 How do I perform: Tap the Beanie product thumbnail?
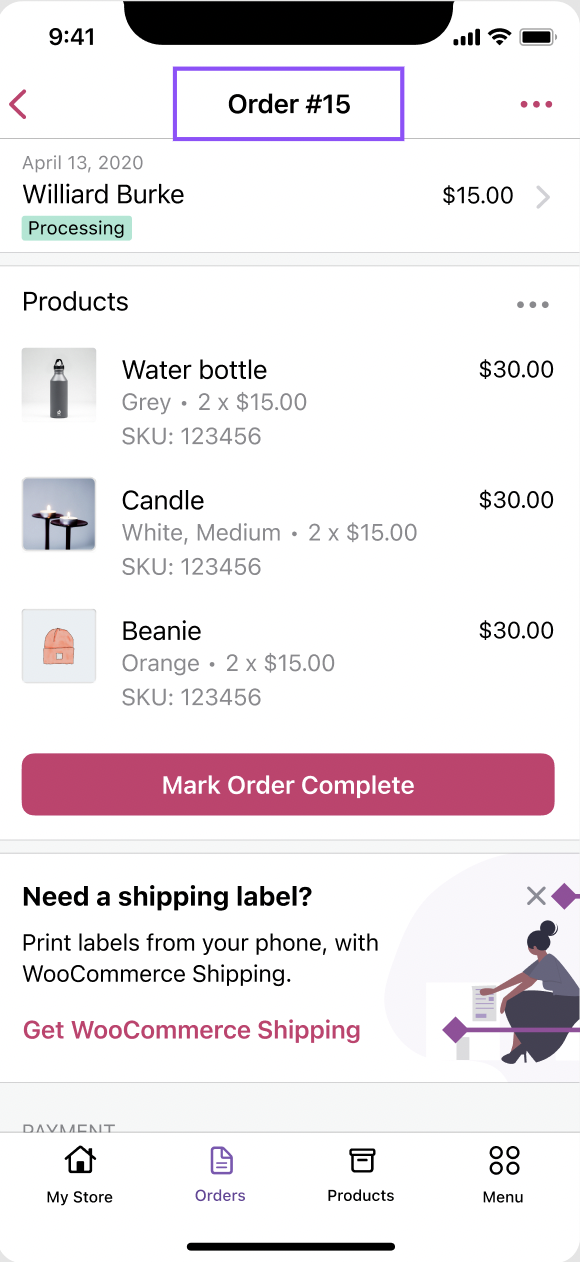tap(58, 645)
